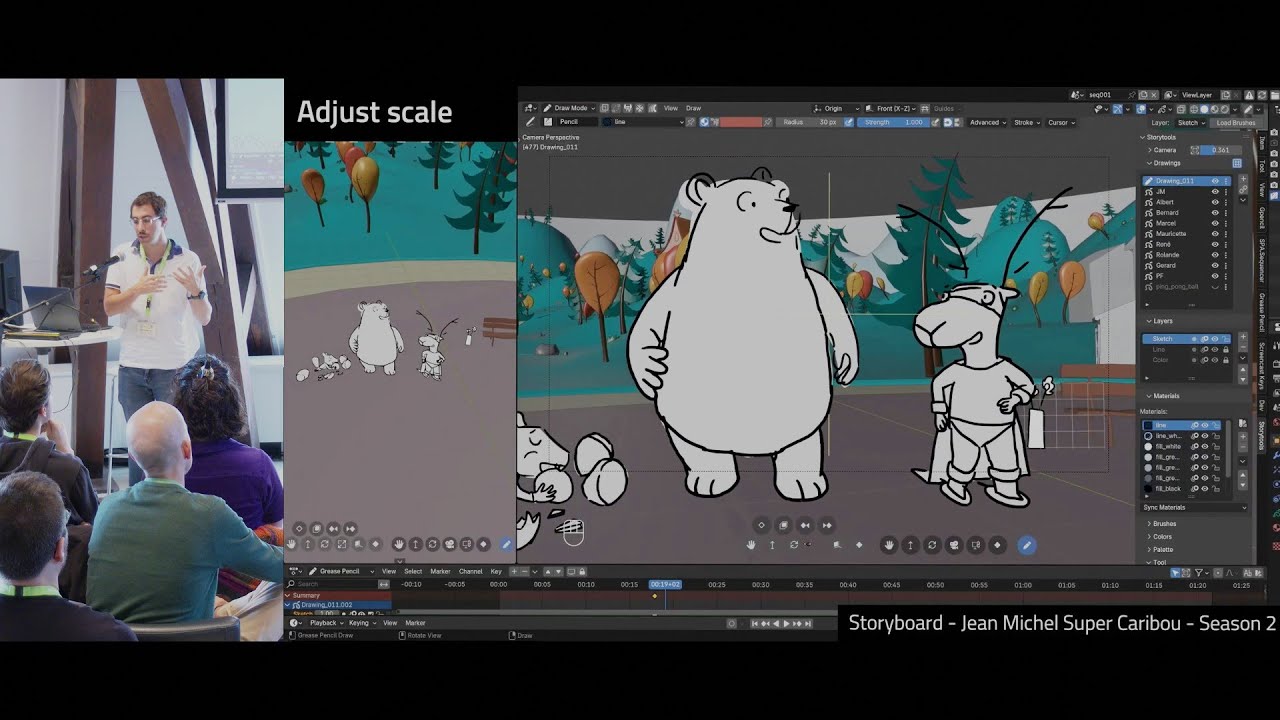
Task: Click the add drawing plus icon beside the Drawings list
Action: (x=1243, y=180)
